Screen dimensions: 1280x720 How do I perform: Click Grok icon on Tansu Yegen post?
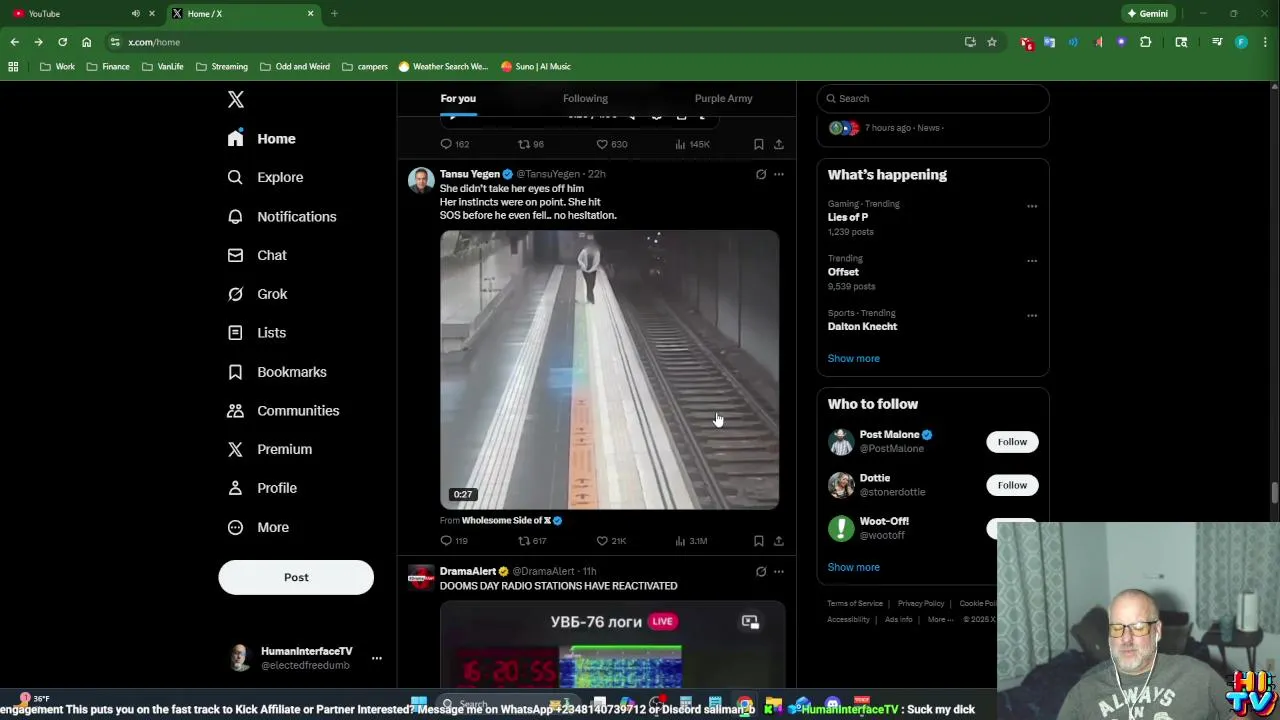pos(761,174)
